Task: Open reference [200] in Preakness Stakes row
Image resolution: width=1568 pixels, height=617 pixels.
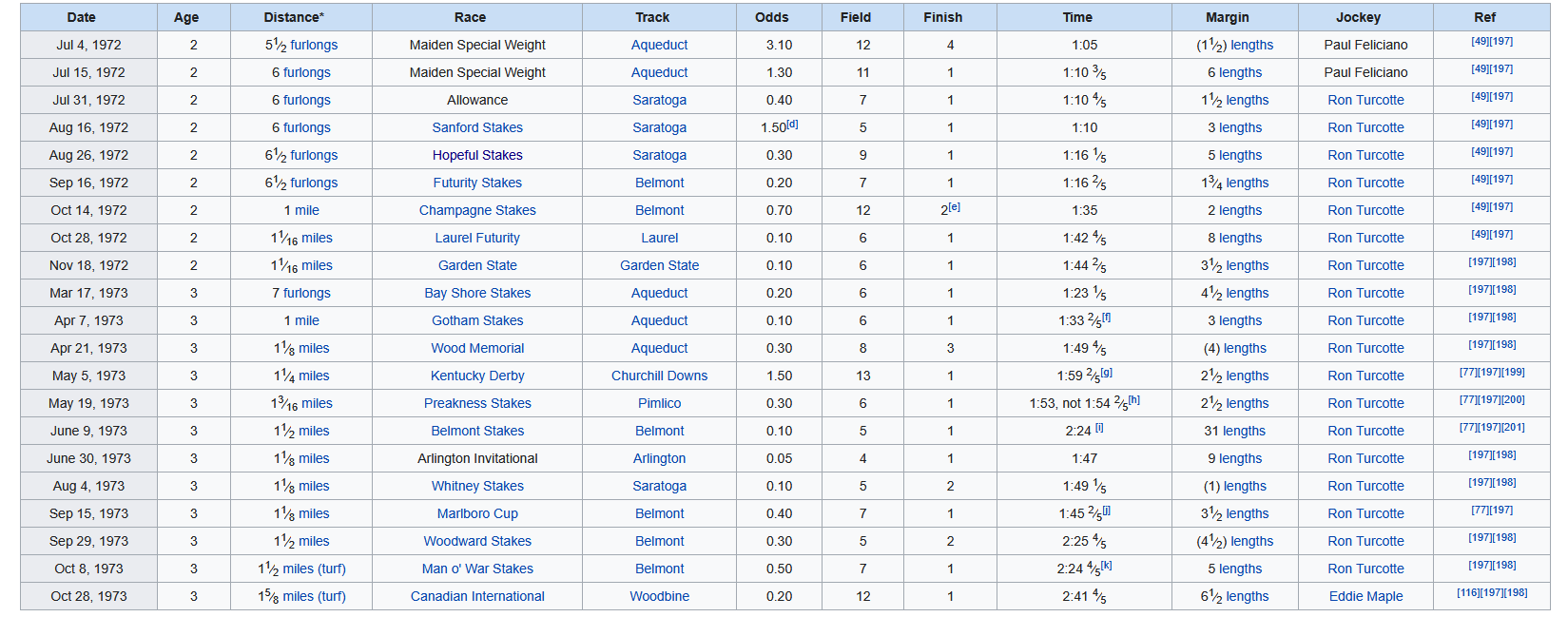Action: point(1513,399)
